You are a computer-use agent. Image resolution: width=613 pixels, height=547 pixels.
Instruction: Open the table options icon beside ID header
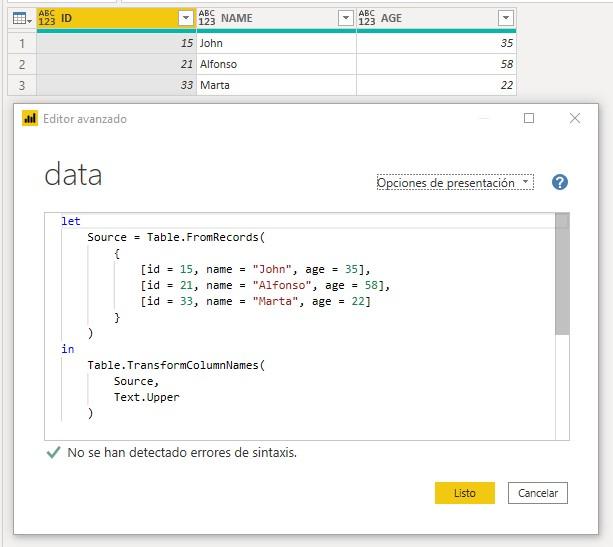tap(22, 18)
